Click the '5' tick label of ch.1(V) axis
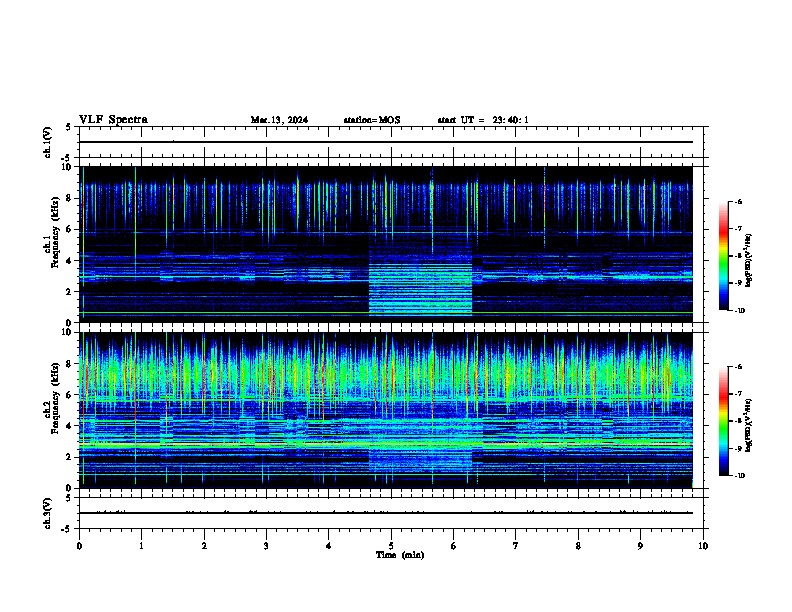 coord(68,127)
